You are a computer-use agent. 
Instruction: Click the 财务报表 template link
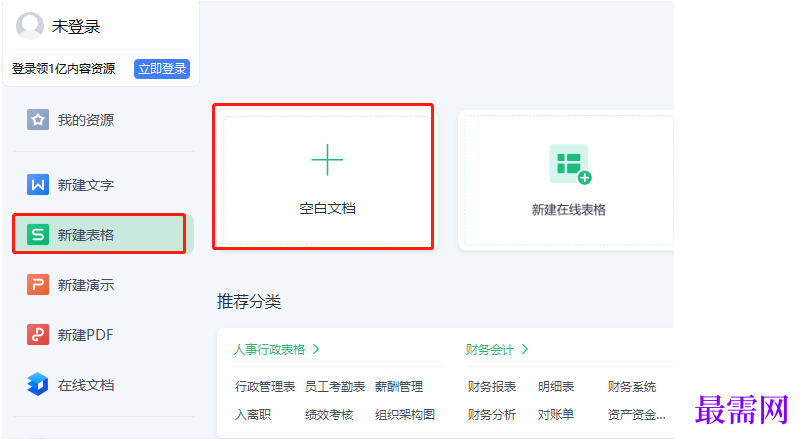492,386
